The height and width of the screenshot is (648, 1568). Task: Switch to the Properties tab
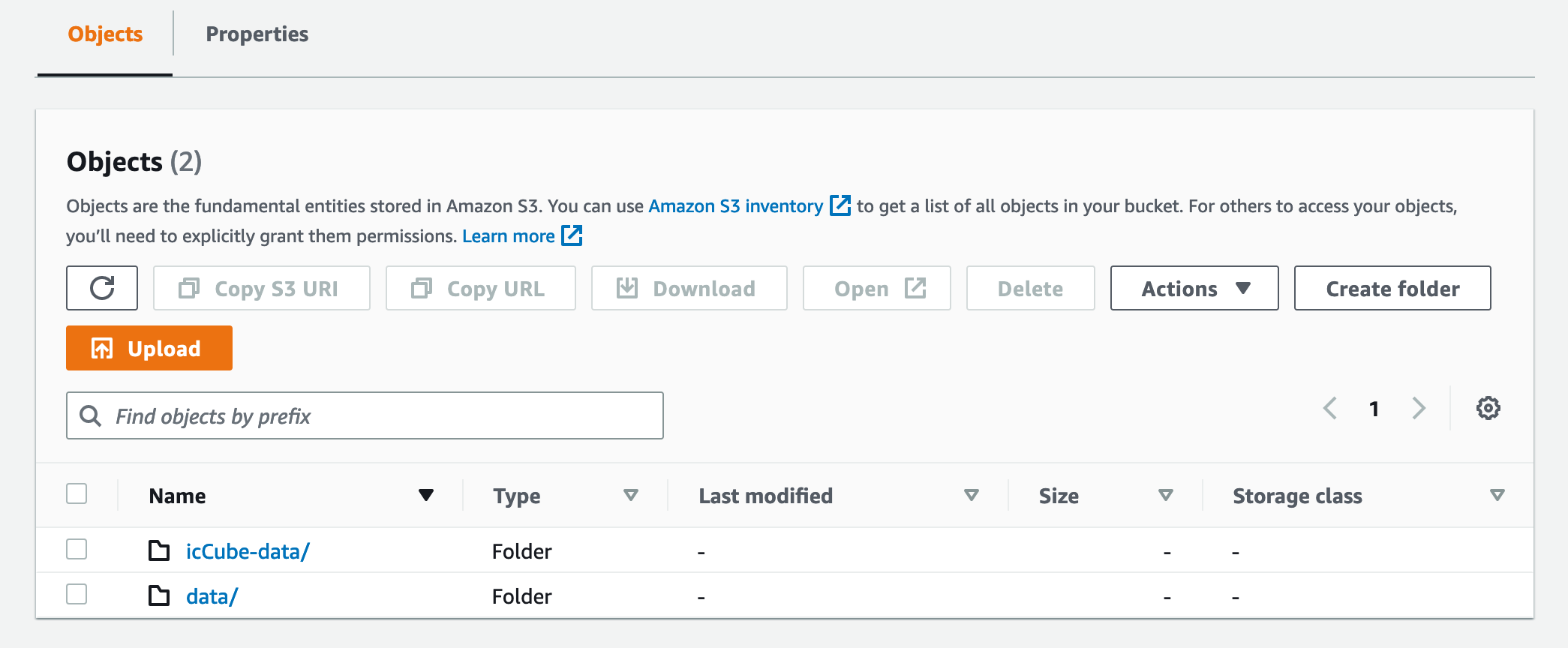click(x=257, y=34)
